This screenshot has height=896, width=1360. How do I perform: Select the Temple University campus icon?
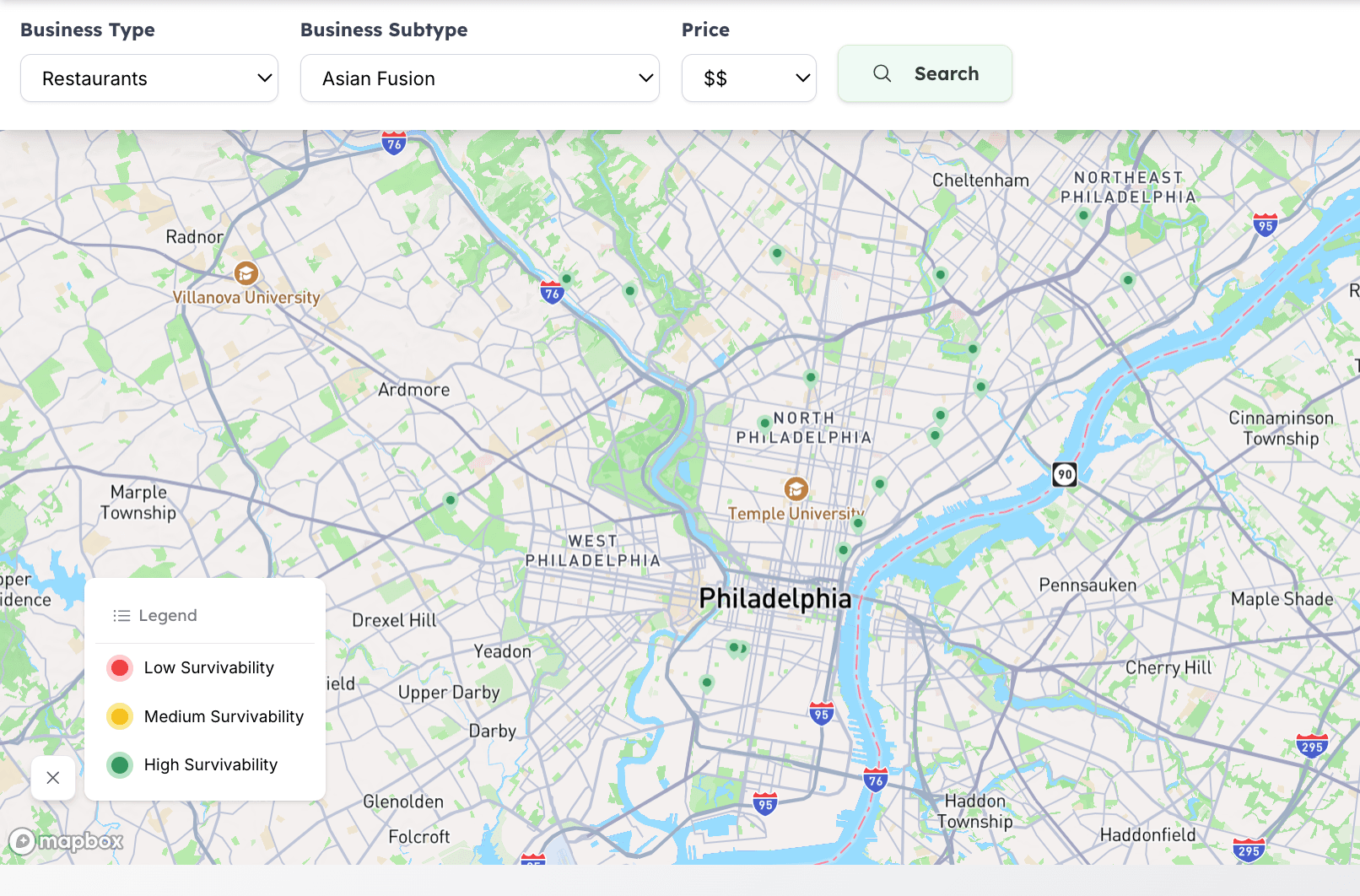click(796, 489)
